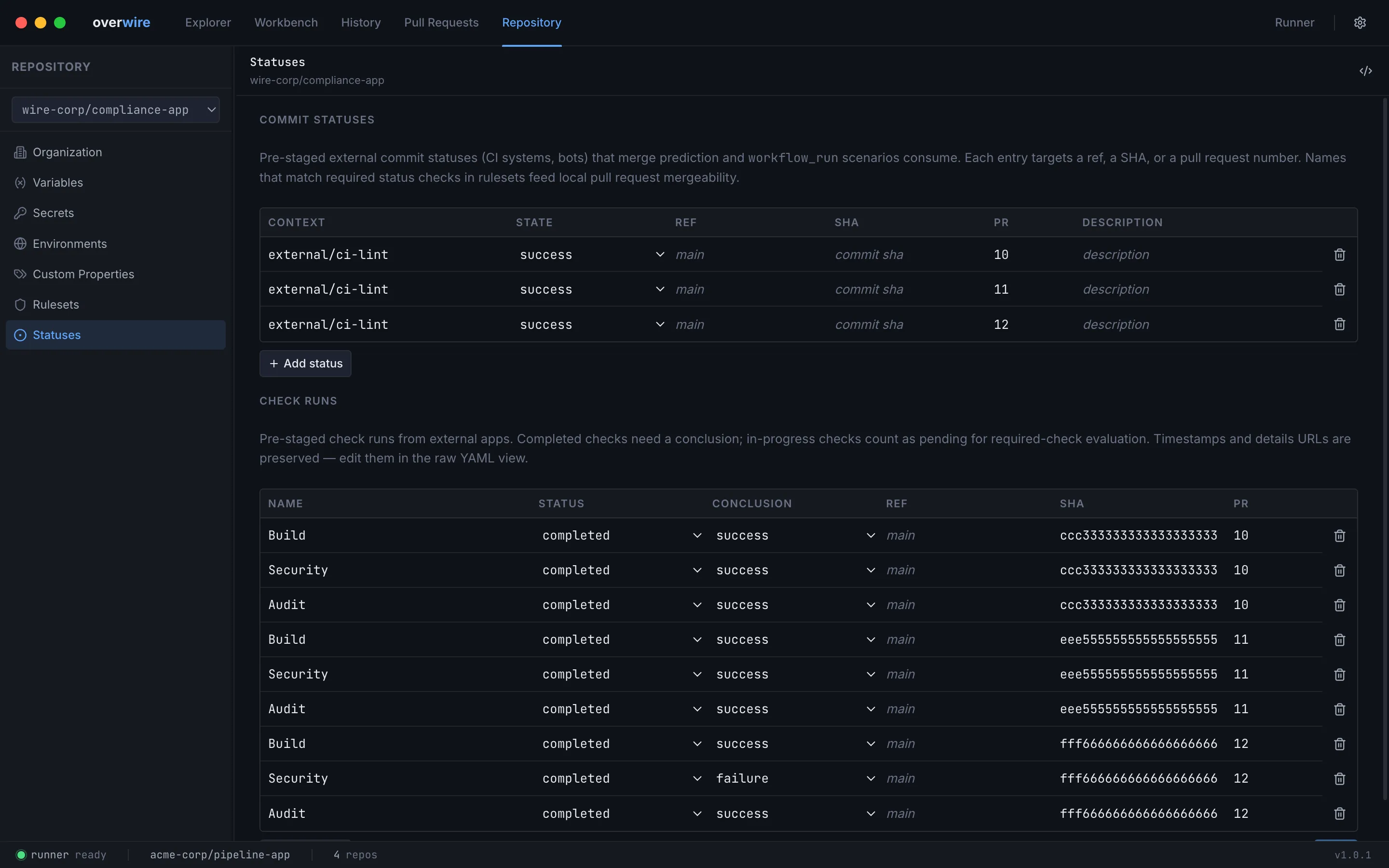Edit SHA field of Build PR 11 check
Viewport: 1389px width, 868px height.
1139,639
